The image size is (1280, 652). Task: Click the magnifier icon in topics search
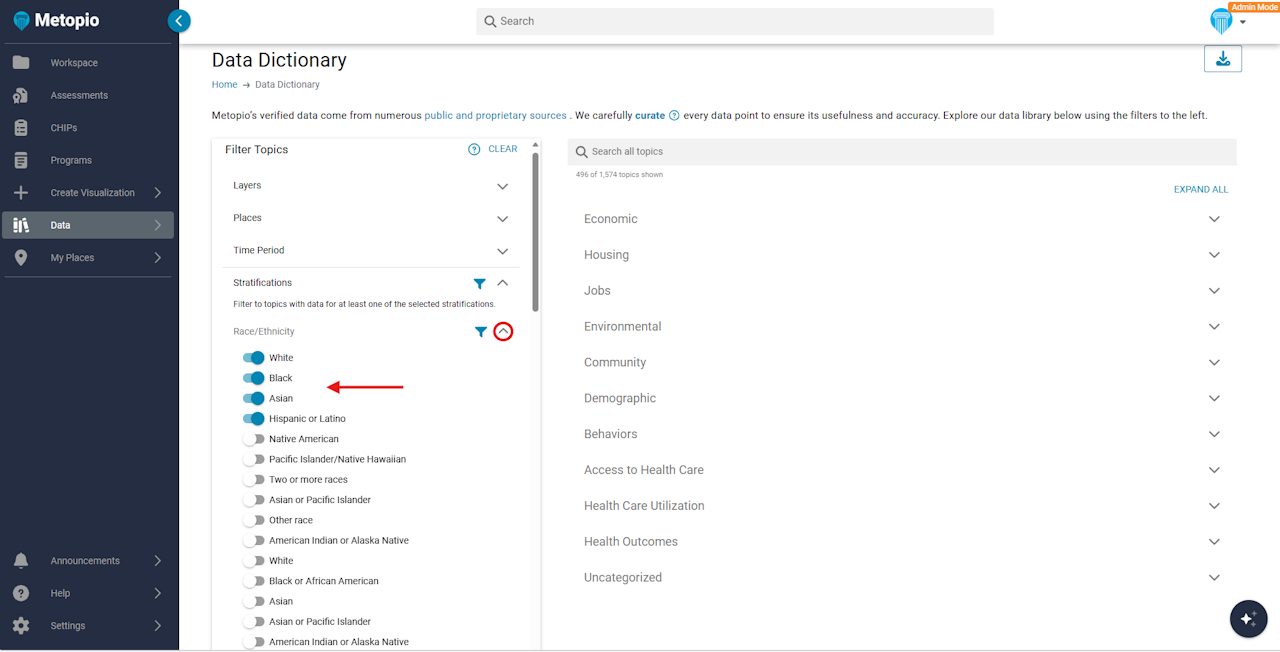pyautogui.click(x=581, y=152)
